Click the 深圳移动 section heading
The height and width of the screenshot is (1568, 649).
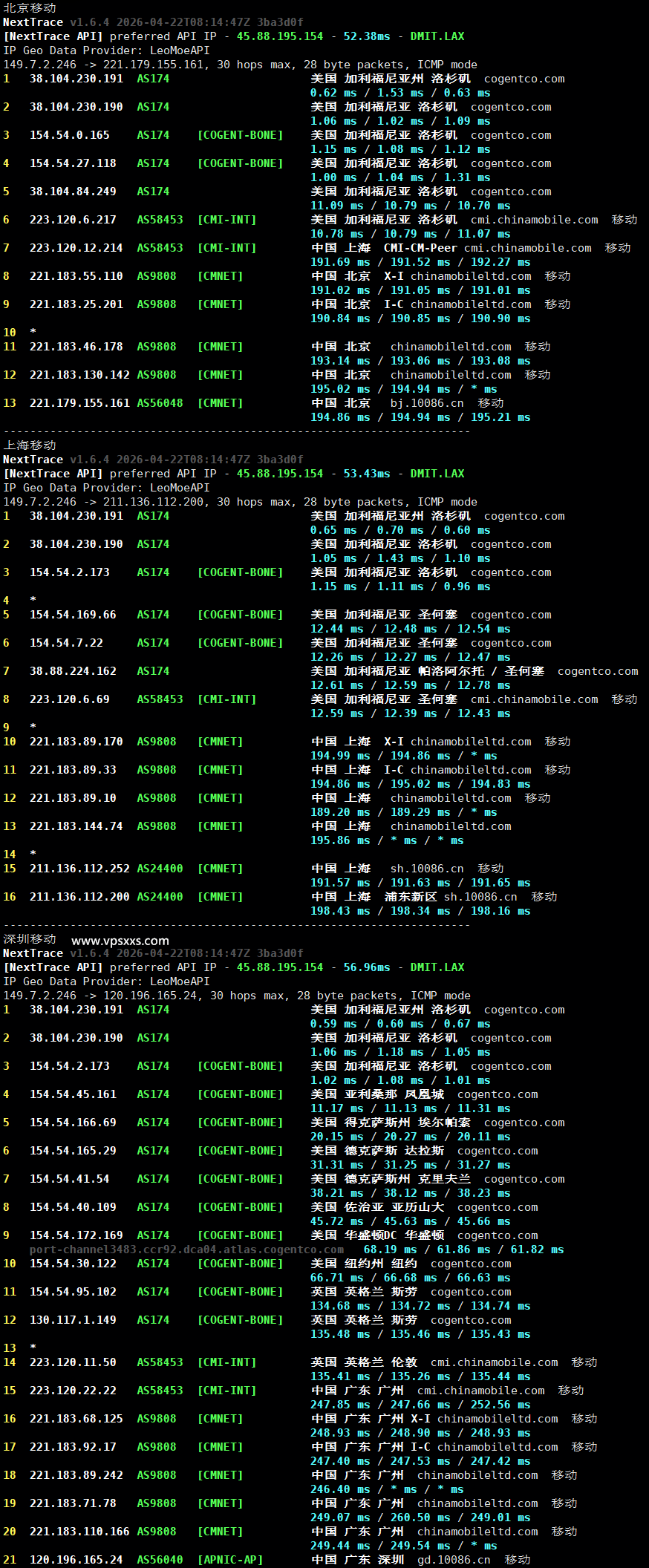click(x=30, y=939)
